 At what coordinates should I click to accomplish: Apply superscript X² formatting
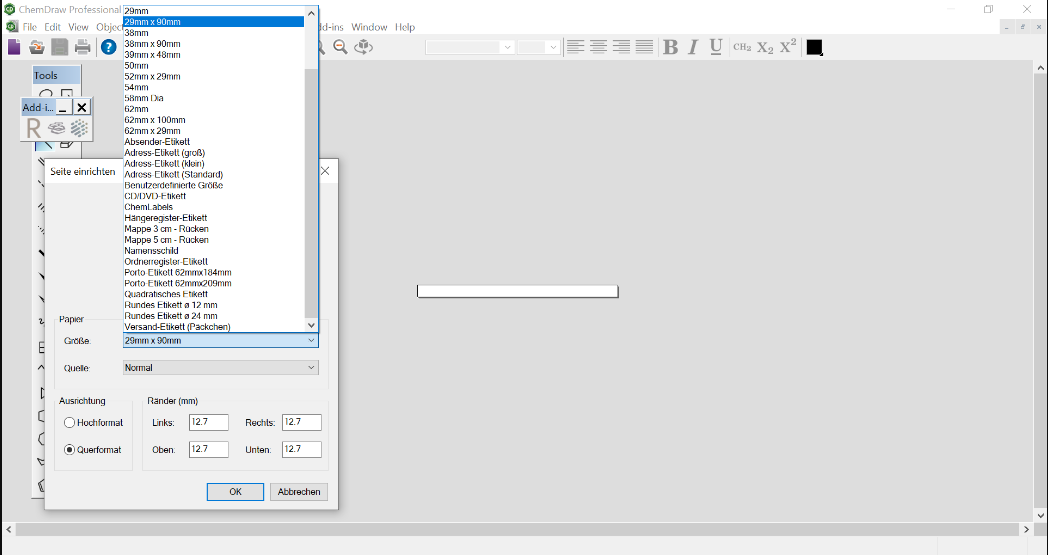[788, 47]
